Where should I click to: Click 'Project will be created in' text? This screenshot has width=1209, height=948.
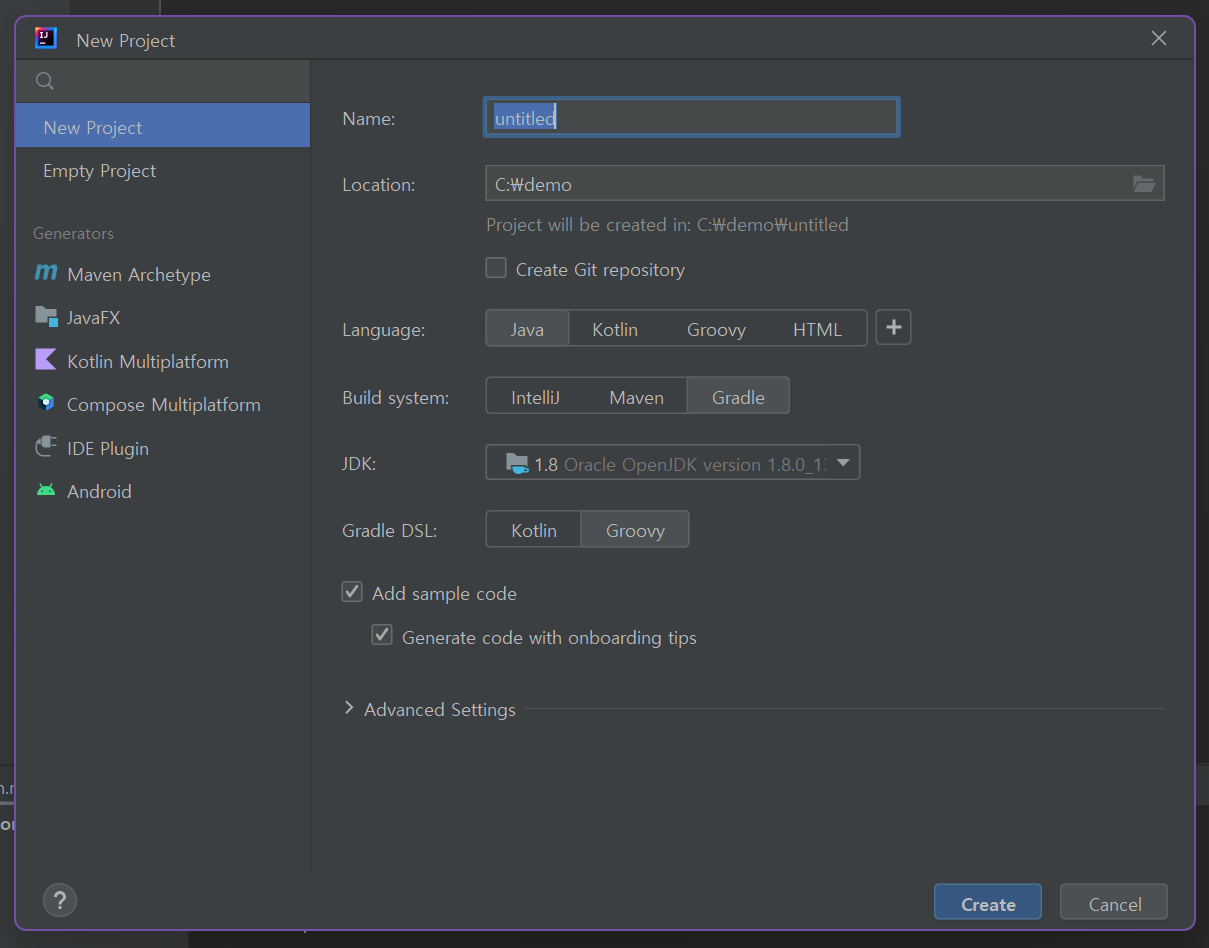coord(667,225)
